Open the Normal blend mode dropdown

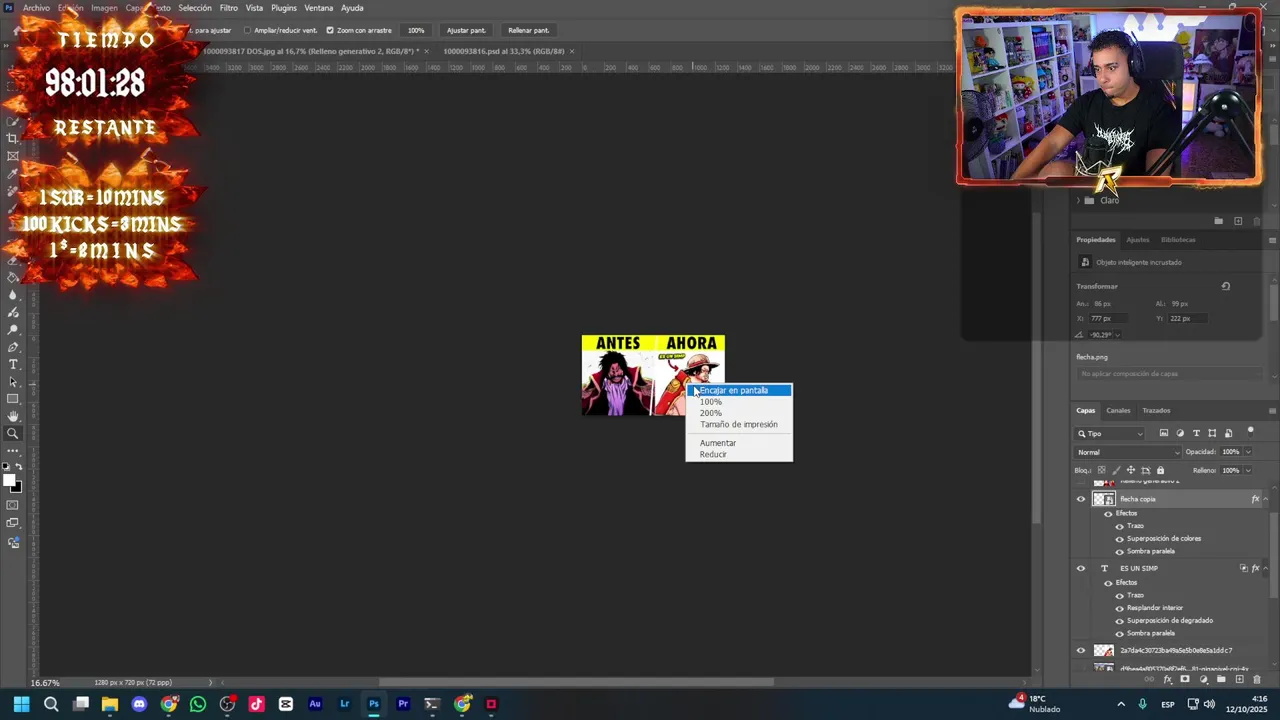point(1128,452)
